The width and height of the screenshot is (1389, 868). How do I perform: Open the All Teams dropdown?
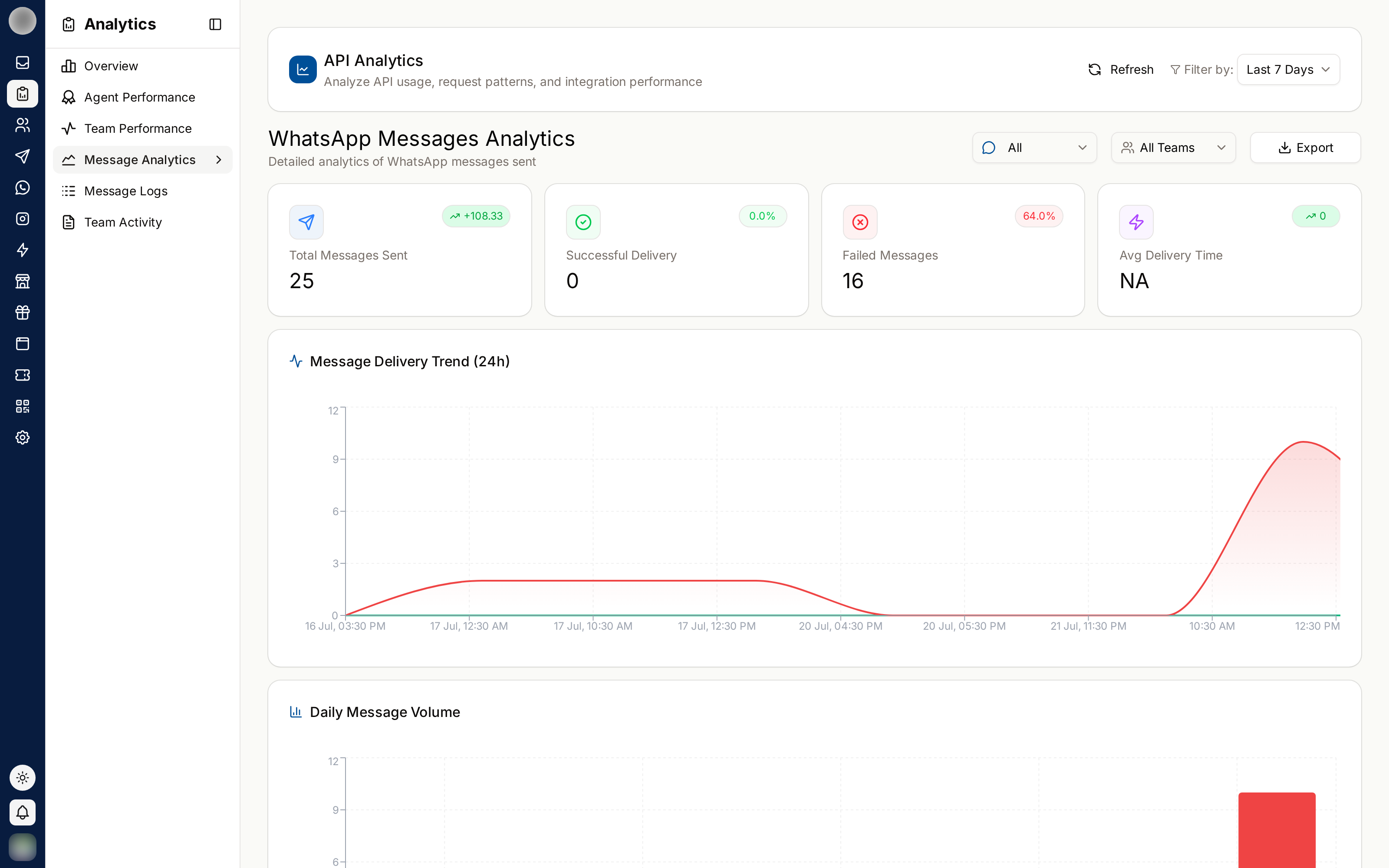[1173, 148]
